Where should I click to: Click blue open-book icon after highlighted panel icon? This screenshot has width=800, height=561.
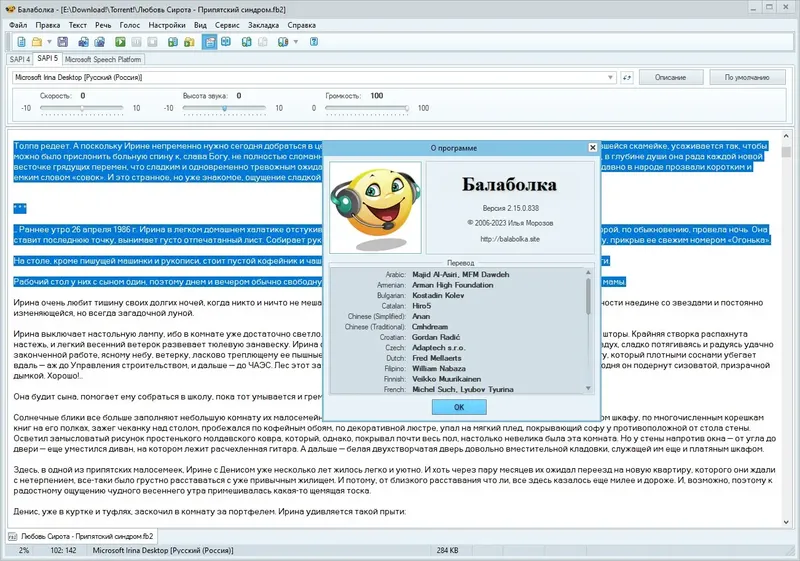point(226,42)
